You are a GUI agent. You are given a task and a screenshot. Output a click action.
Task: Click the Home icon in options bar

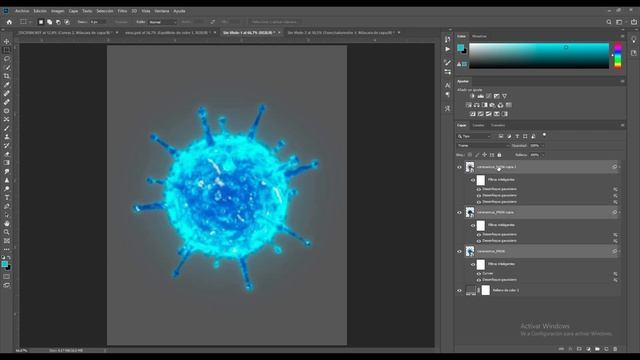pyautogui.click(x=9, y=22)
